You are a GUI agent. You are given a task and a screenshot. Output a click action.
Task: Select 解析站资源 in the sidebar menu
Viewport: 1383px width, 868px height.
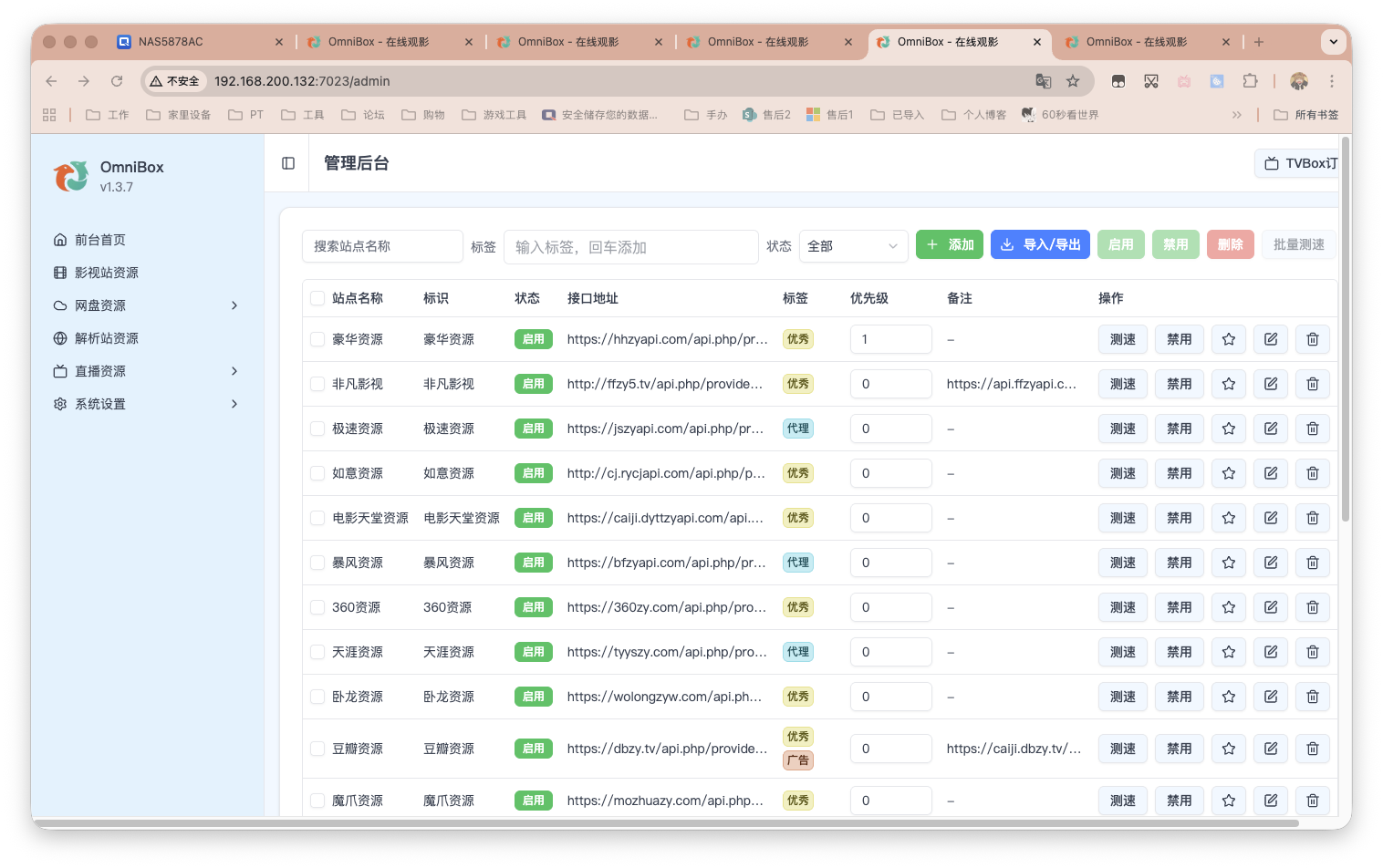click(107, 337)
